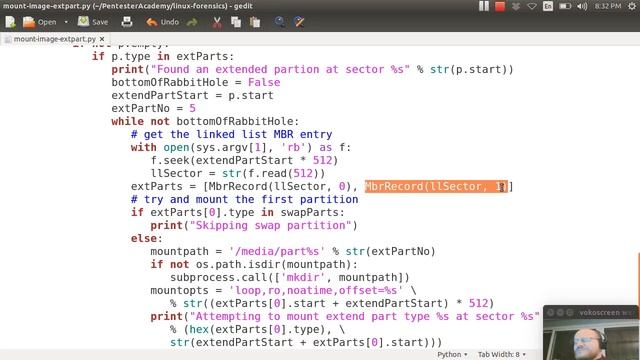This screenshot has height=360, width=640.
Task: Open the Wi-Fi network indicator
Action: coord(531,6)
